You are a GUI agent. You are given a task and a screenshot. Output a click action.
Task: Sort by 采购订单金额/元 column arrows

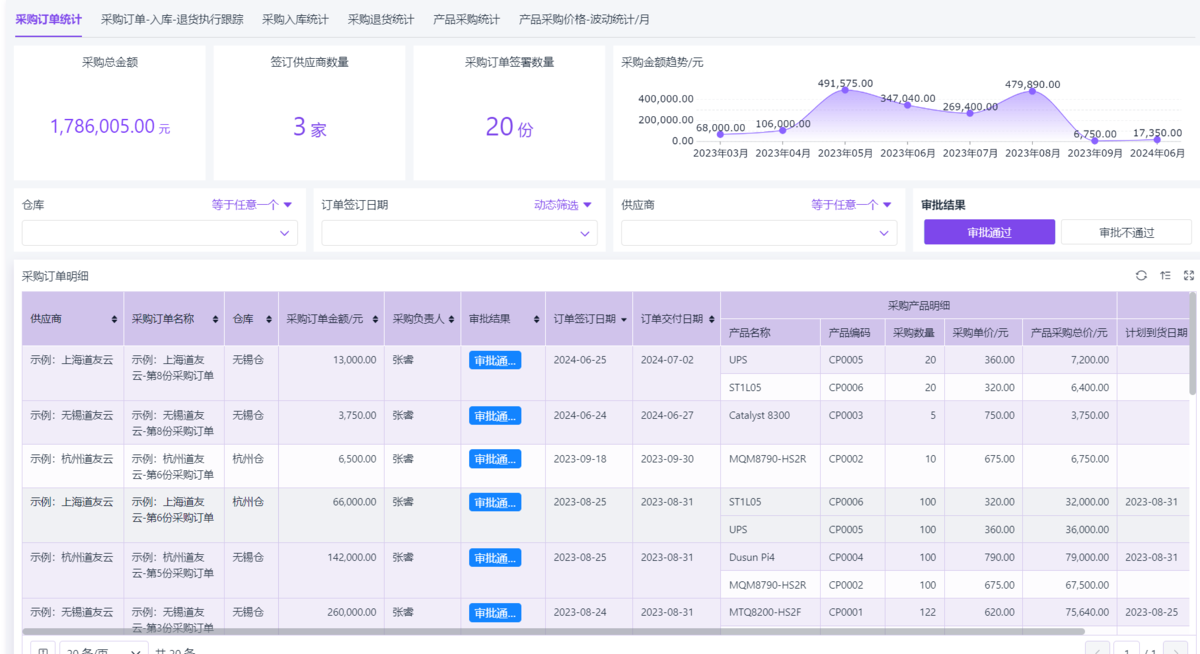click(375, 319)
